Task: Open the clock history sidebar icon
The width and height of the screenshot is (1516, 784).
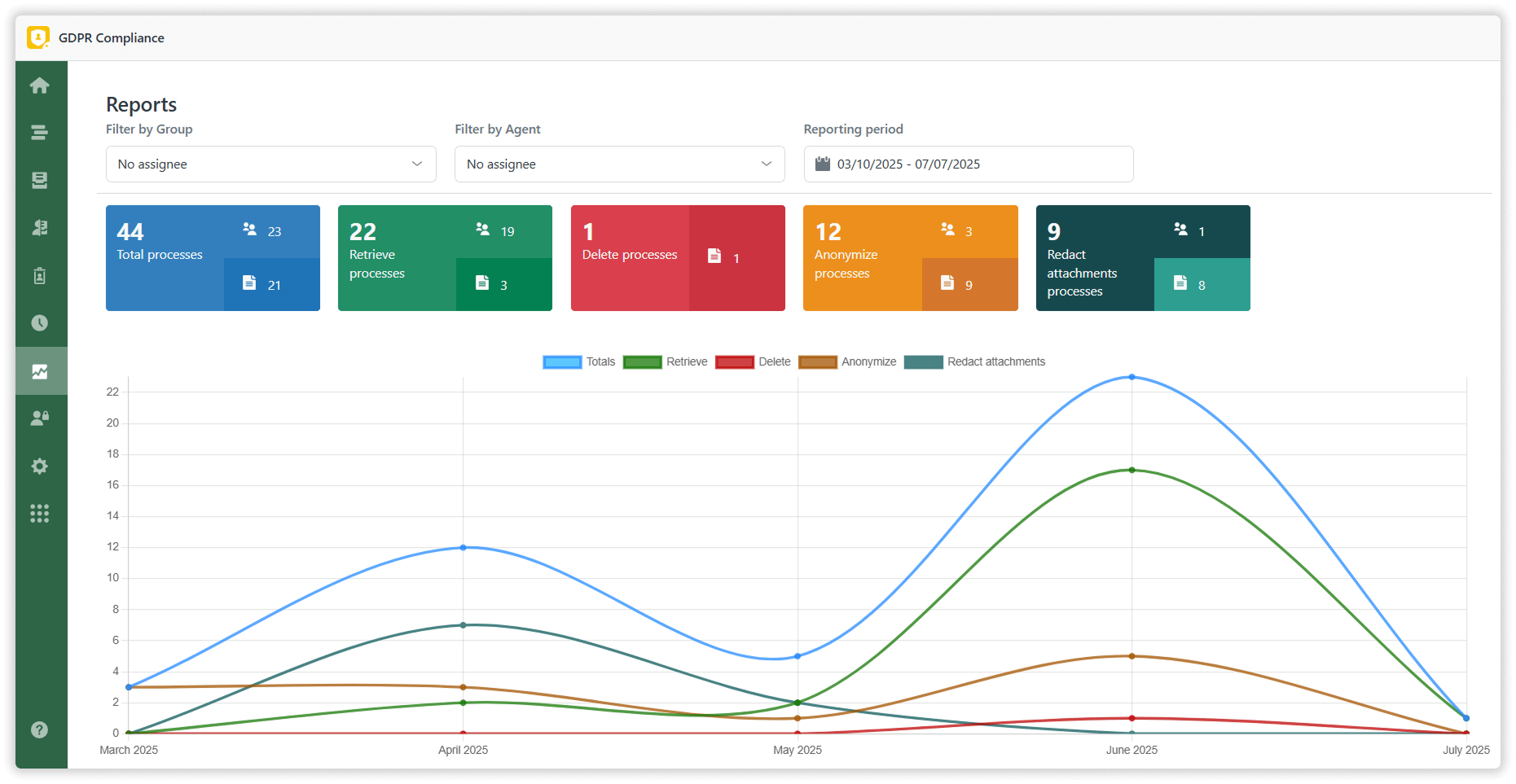Action: pyautogui.click(x=39, y=323)
